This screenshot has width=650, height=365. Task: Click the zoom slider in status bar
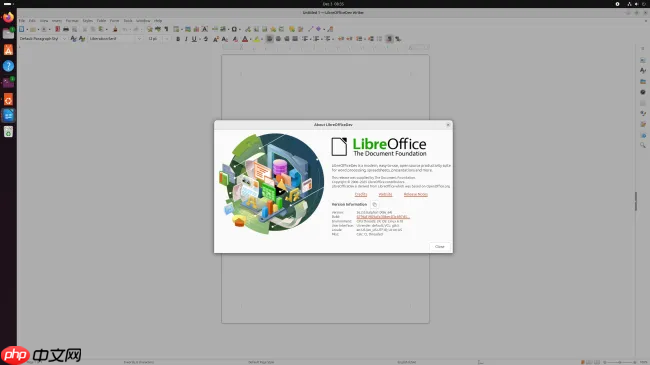click(620, 362)
